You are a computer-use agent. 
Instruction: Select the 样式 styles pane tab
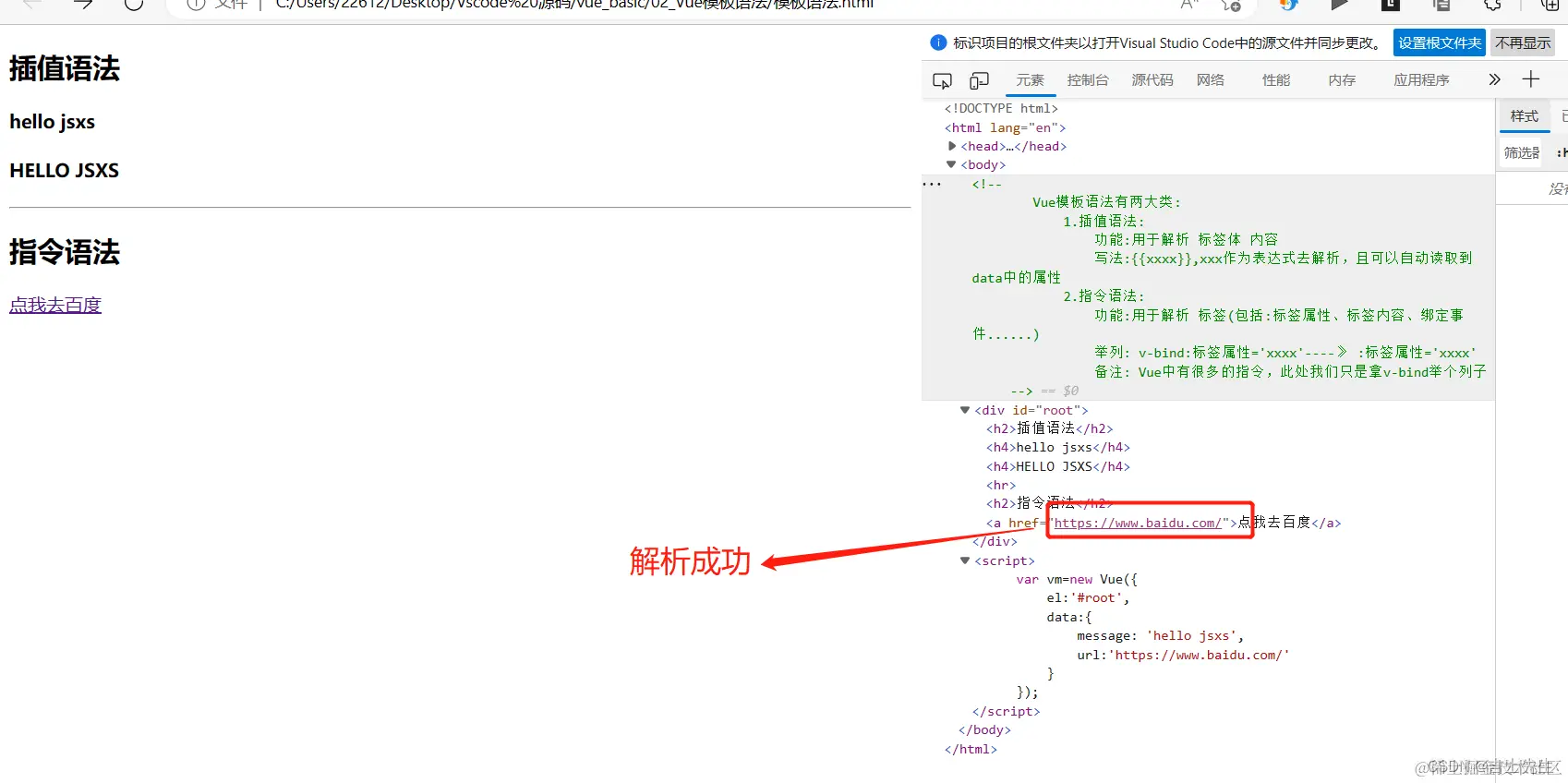[1525, 116]
